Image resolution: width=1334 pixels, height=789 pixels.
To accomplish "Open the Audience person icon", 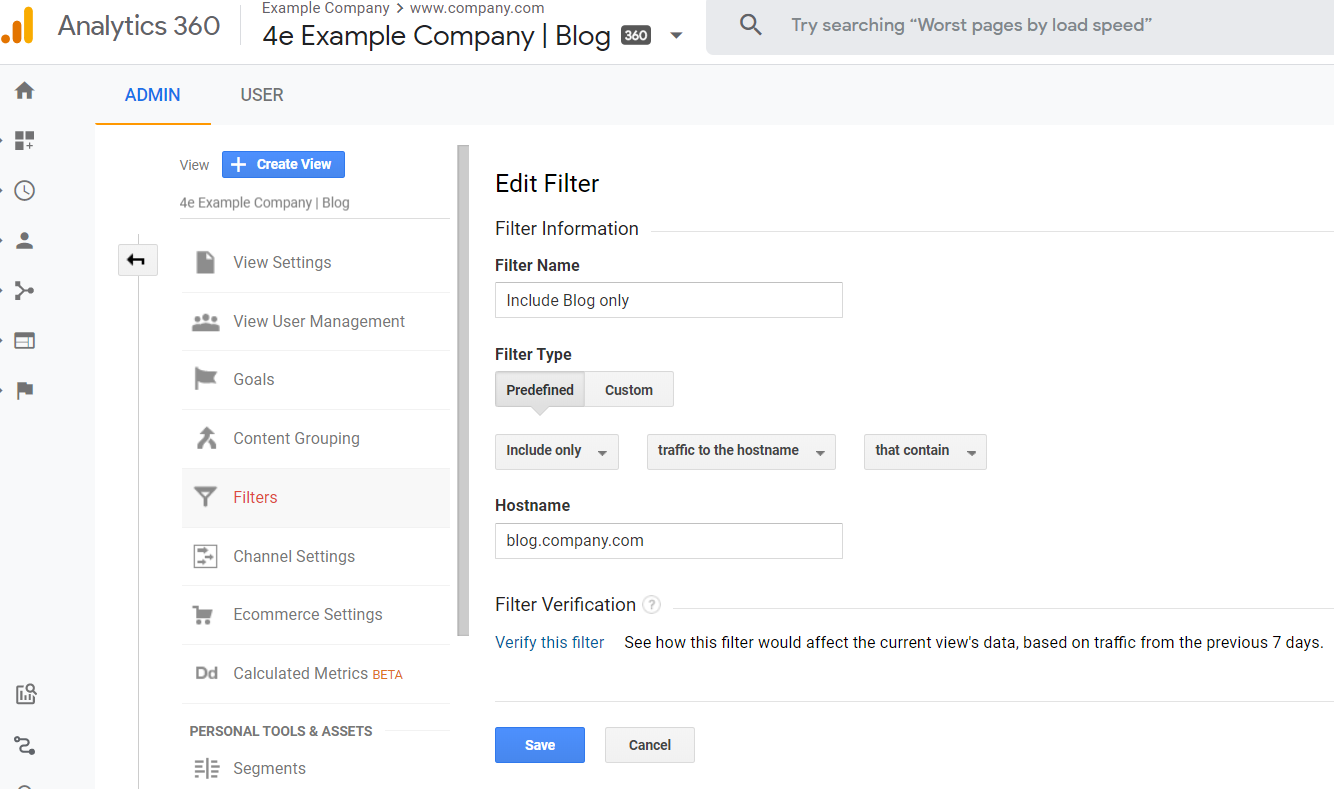I will [x=25, y=241].
